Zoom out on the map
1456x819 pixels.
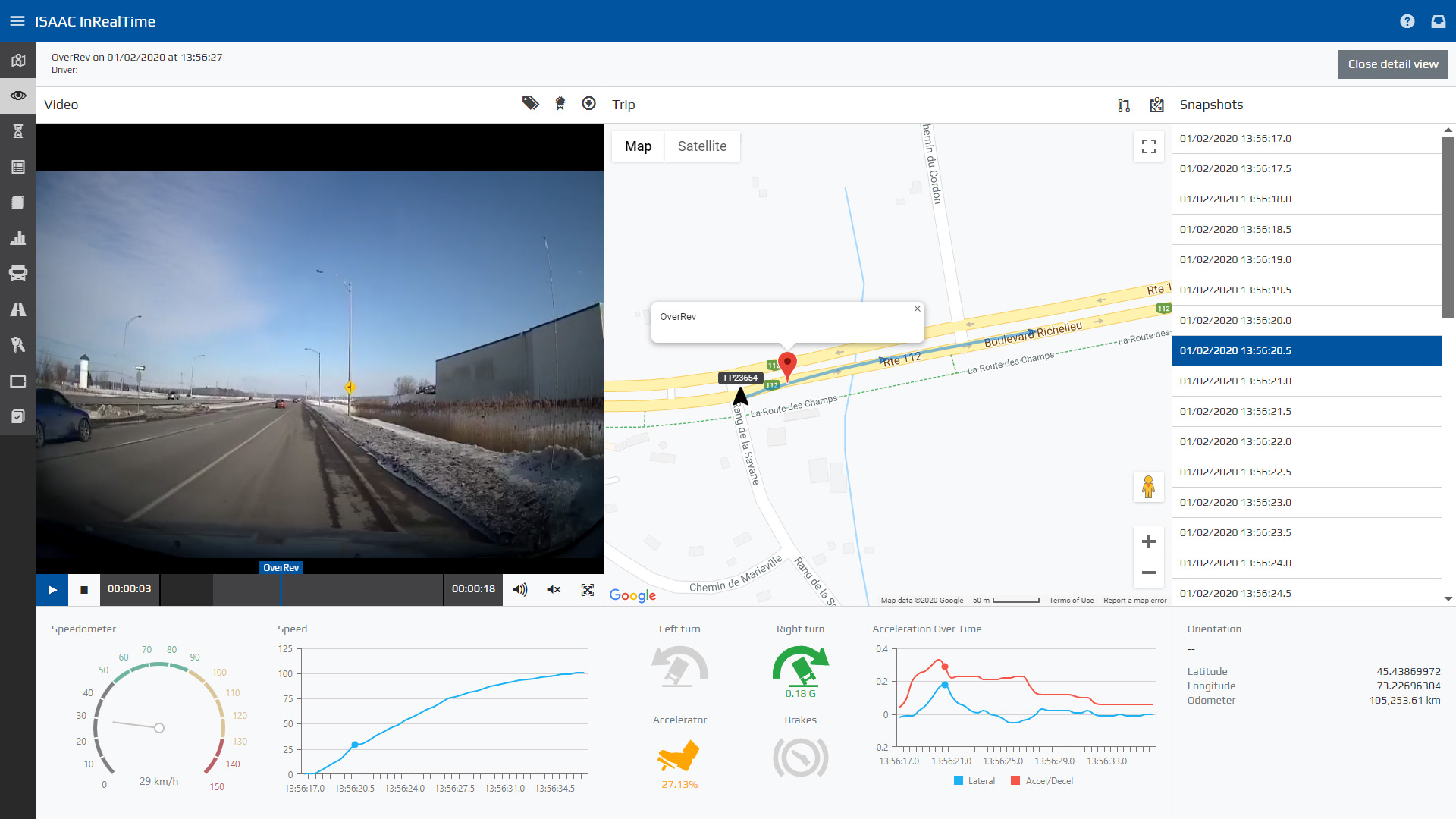click(1149, 573)
